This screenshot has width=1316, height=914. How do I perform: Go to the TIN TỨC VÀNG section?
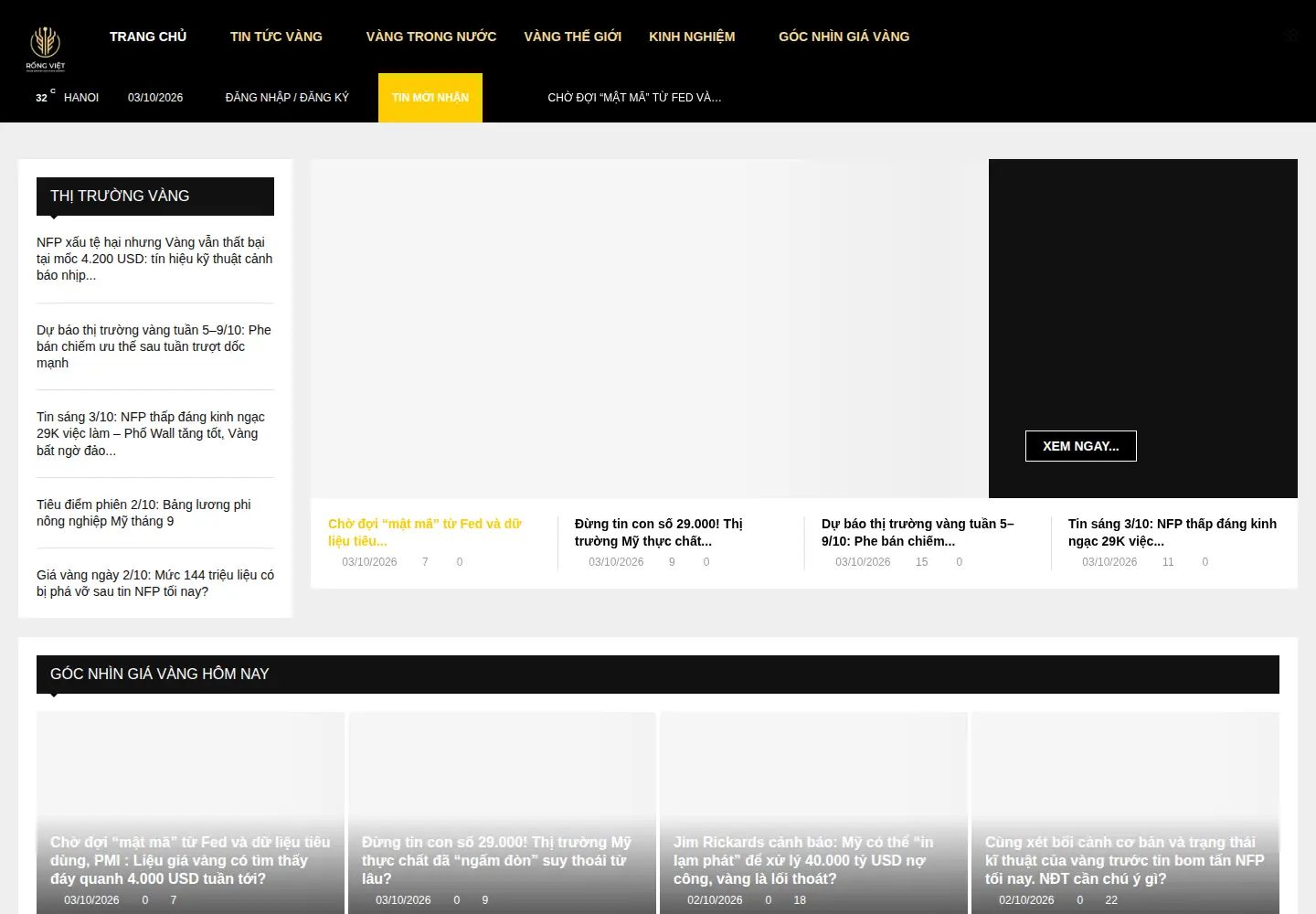tap(276, 37)
